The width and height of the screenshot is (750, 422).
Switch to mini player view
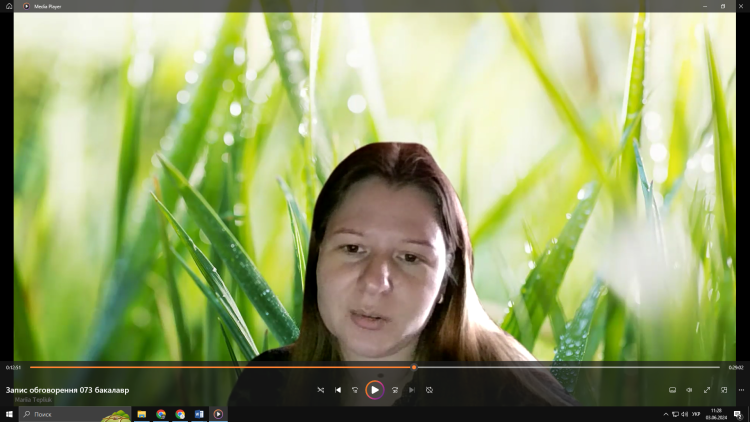point(724,390)
